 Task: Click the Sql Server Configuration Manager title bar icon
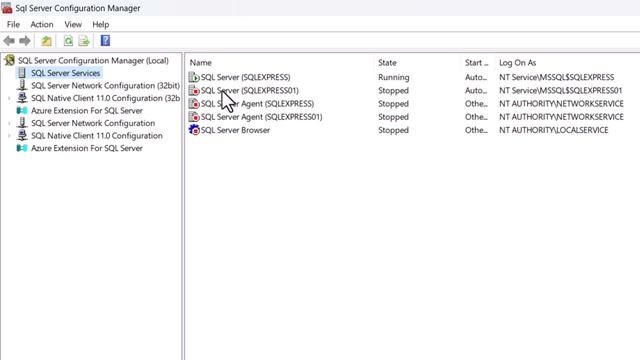click(7, 8)
